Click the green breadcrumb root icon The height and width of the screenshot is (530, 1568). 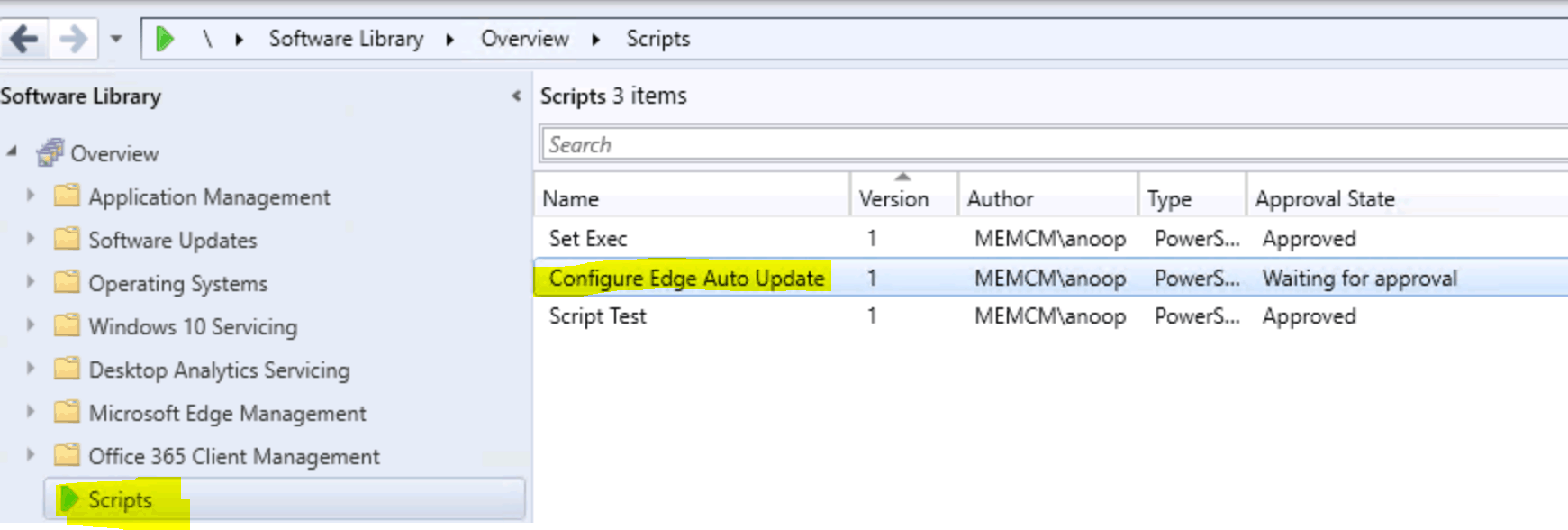pos(164,39)
